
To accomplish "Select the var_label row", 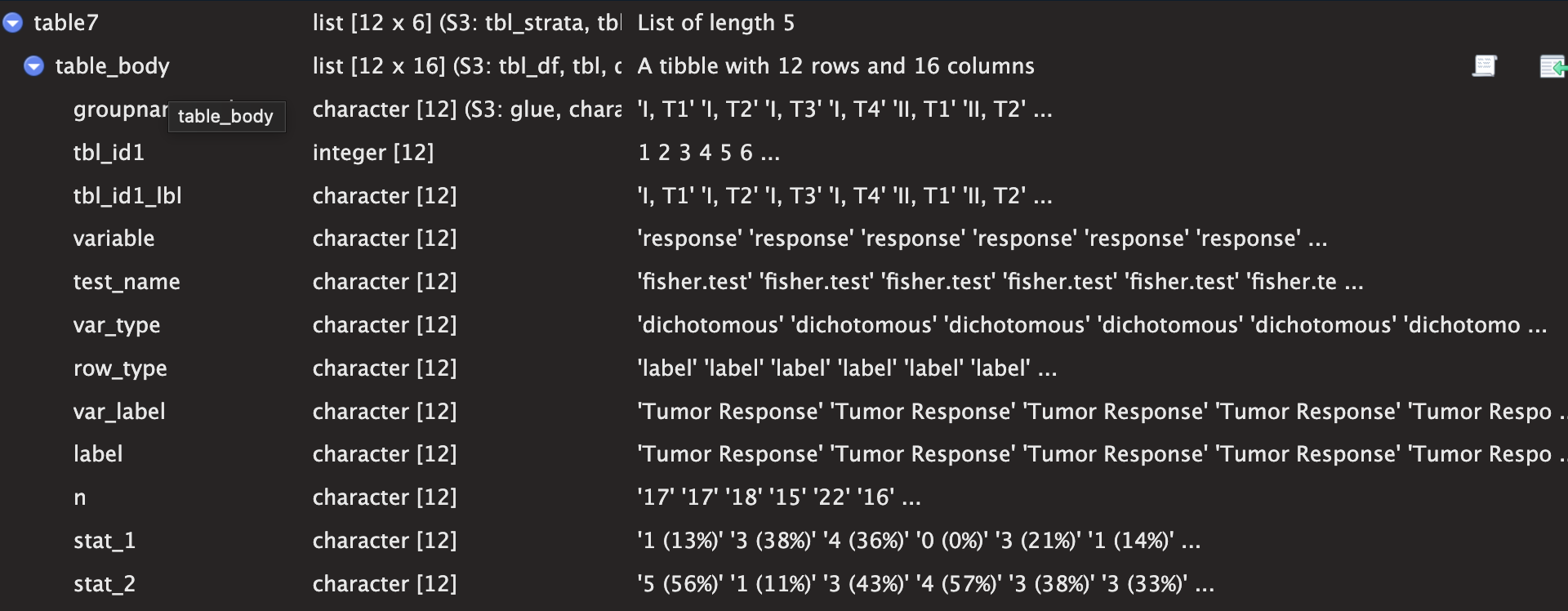I will (x=784, y=412).
